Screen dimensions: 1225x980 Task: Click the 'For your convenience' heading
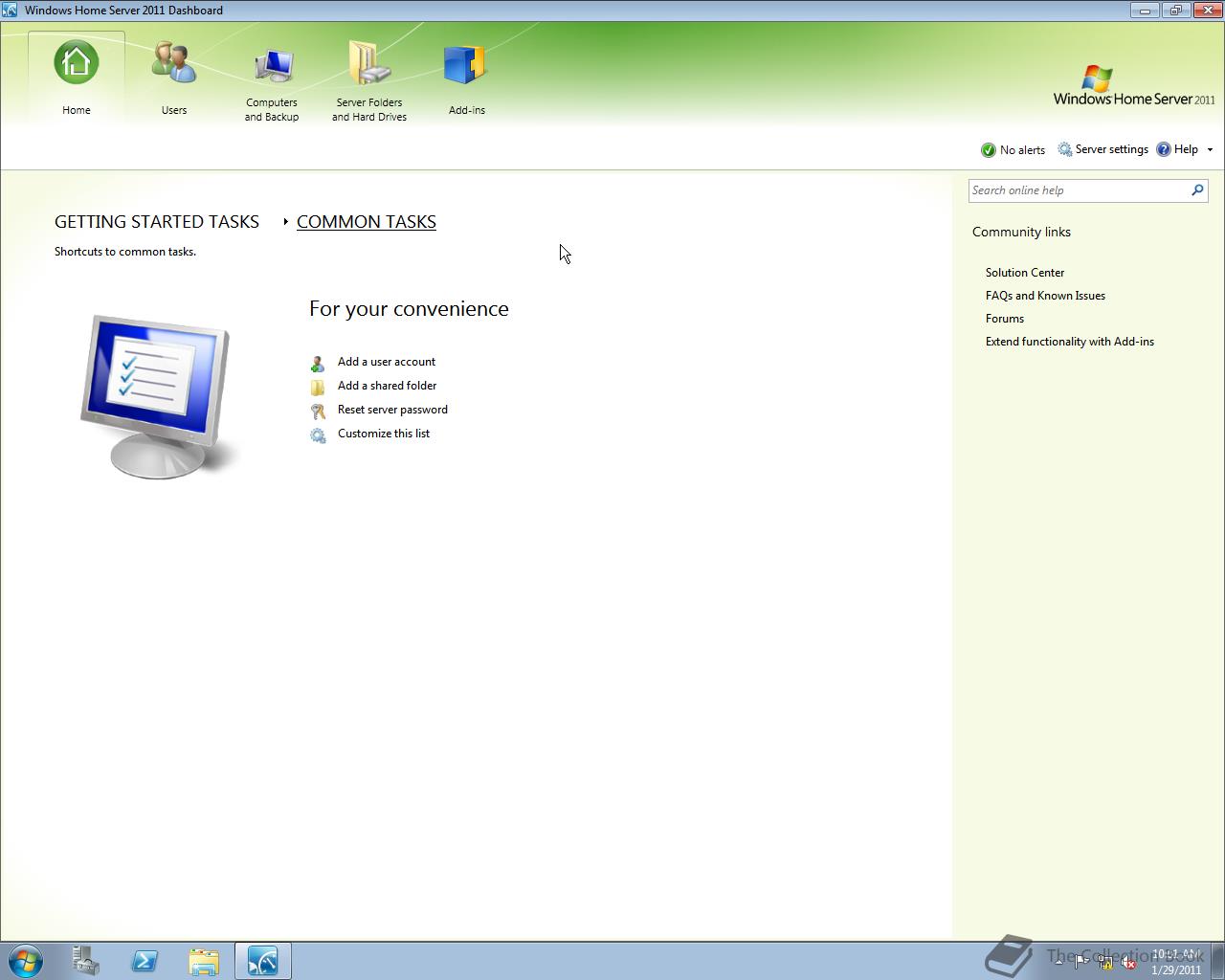click(409, 309)
